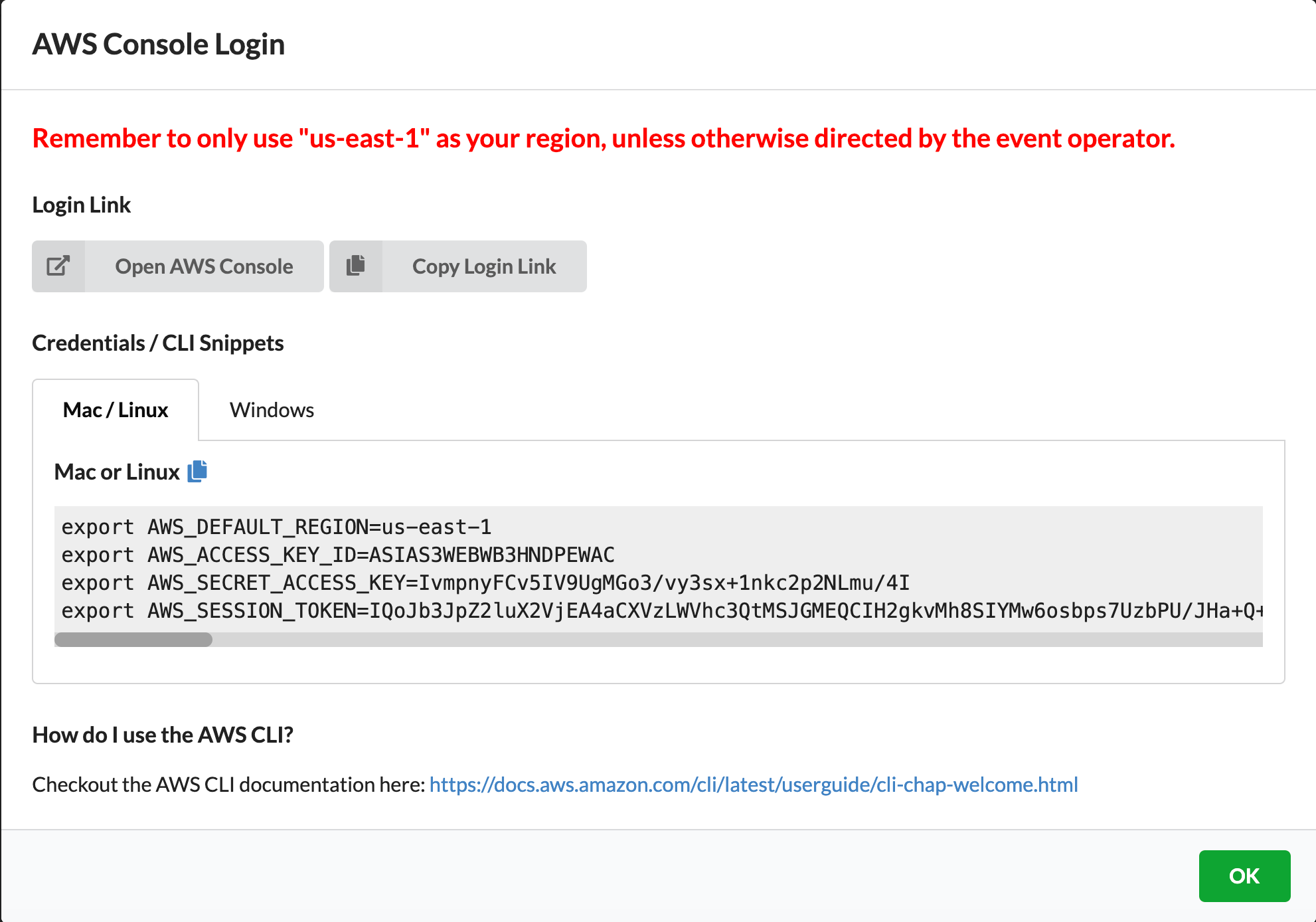Click the Credentials / CLI Snippets heading
The image size is (1316, 922).
pyautogui.click(x=158, y=343)
